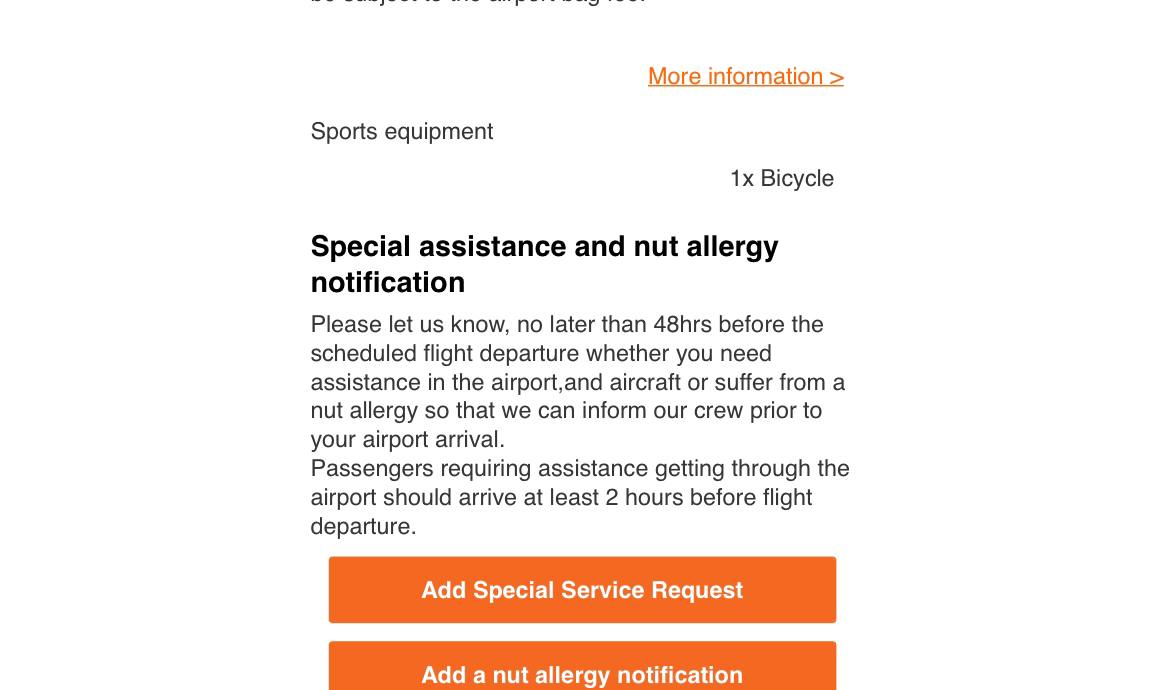Click the word 'Bicycle' in sports equipment
1170x690 pixels.
(x=797, y=179)
